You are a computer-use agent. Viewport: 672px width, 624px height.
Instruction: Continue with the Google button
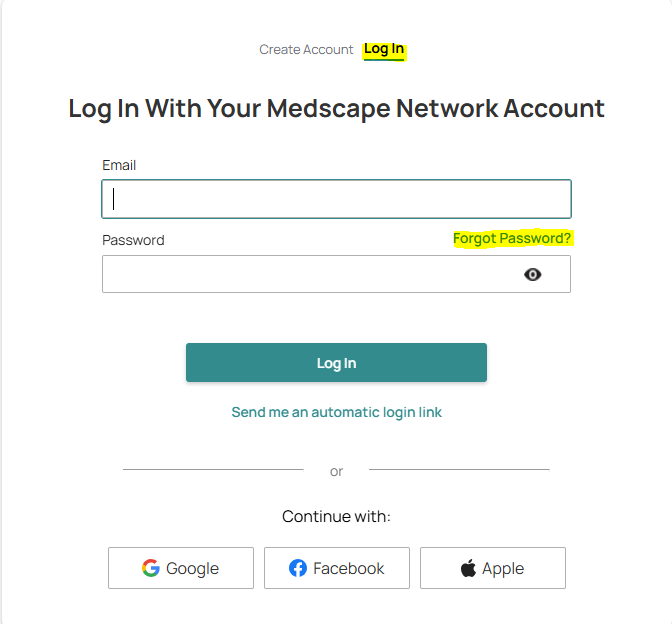tap(181, 568)
